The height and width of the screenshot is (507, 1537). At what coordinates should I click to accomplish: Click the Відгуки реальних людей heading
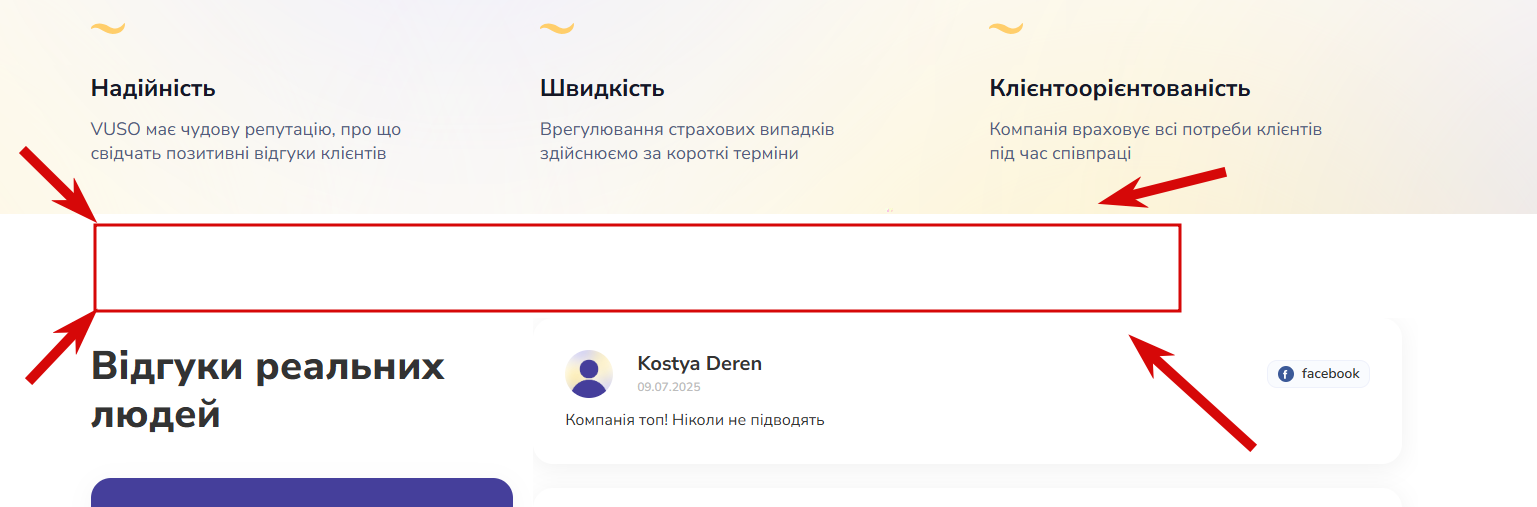pos(268,390)
